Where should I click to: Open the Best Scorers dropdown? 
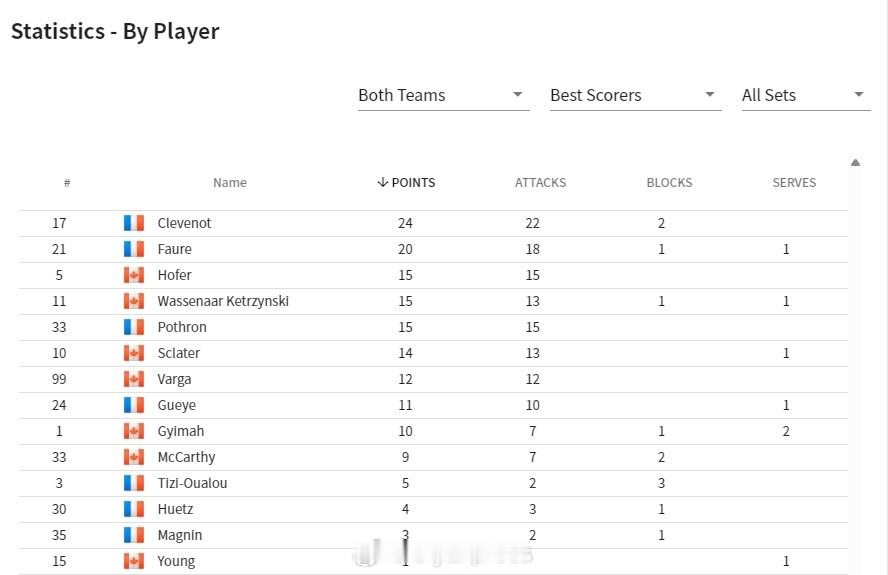[x=635, y=95]
